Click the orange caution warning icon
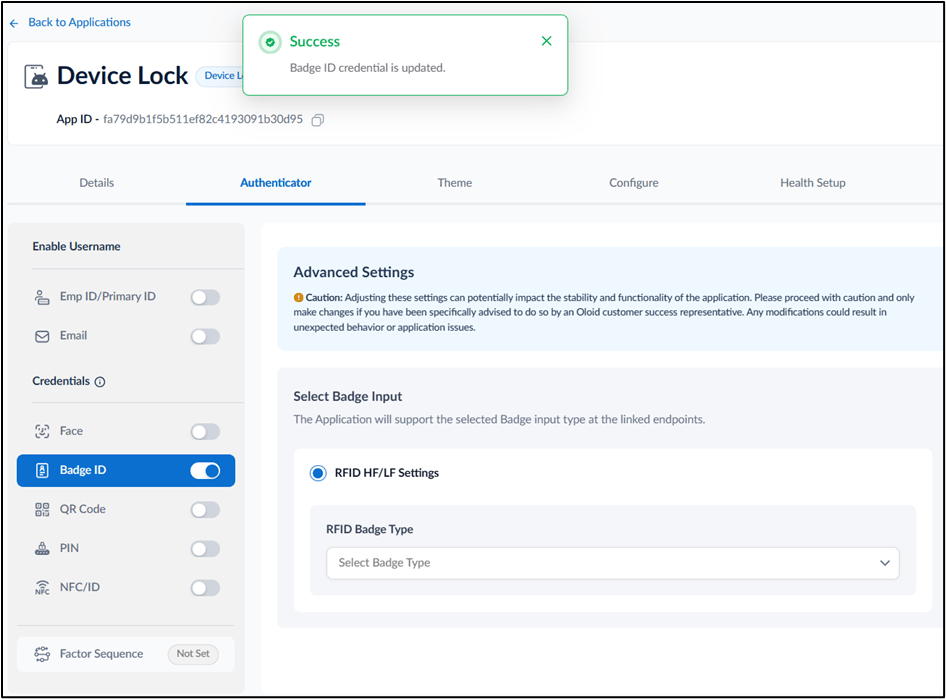The height and width of the screenshot is (699, 946). click(x=298, y=297)
